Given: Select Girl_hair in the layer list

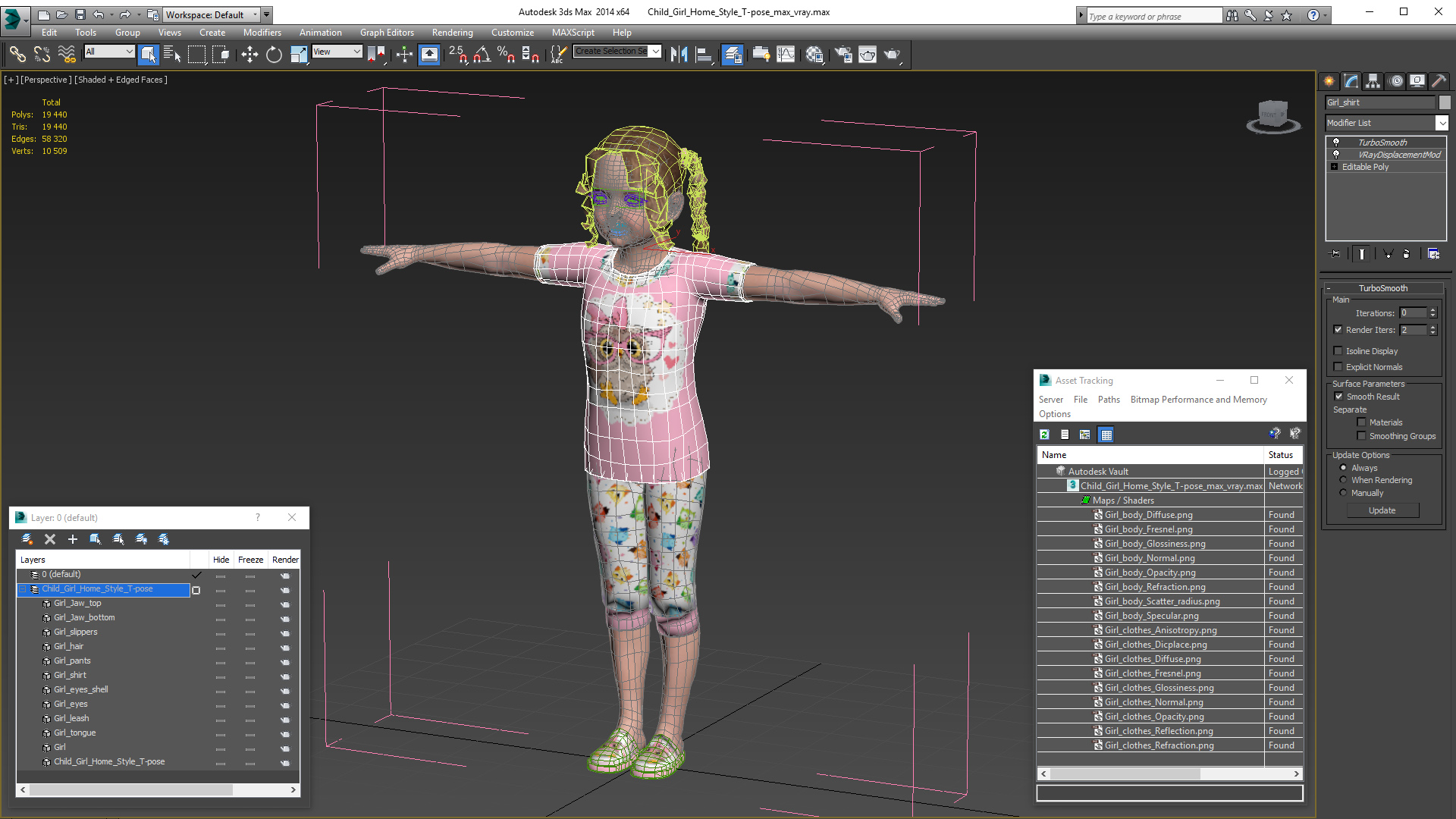Looking at the screenshot, I should point(68,647).
